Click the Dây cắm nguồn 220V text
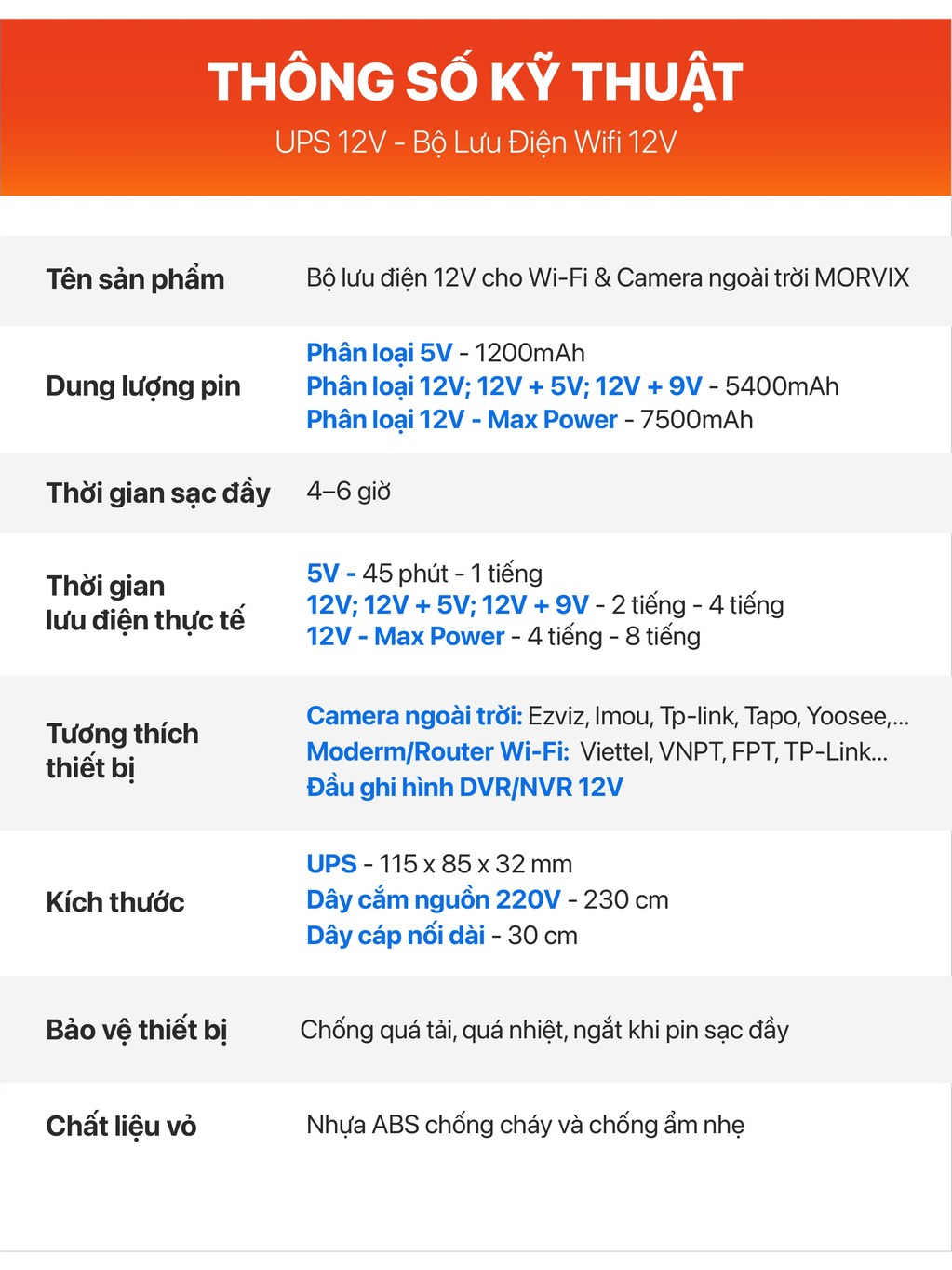Viewport: 952px width, 1270px height. coord(434,900)
